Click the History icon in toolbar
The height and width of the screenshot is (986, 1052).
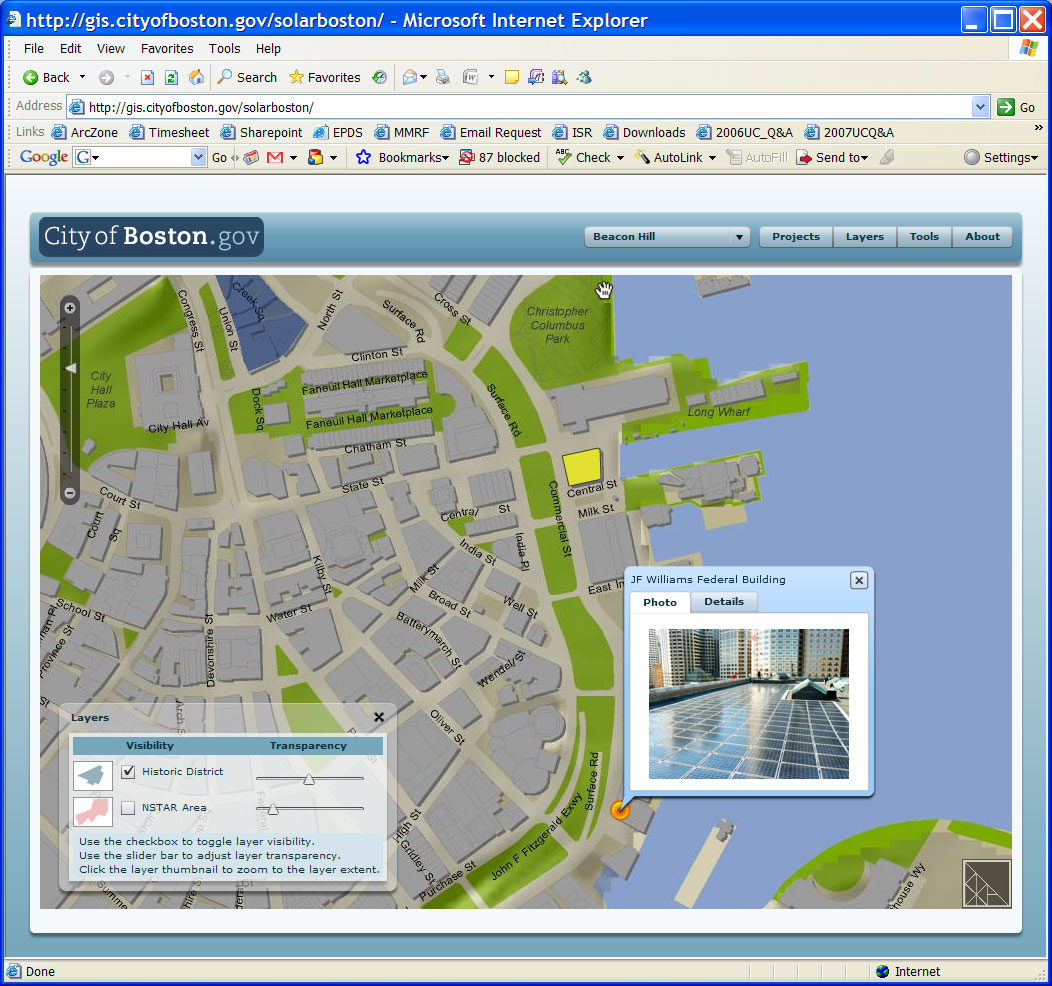(x=380, y=78)
